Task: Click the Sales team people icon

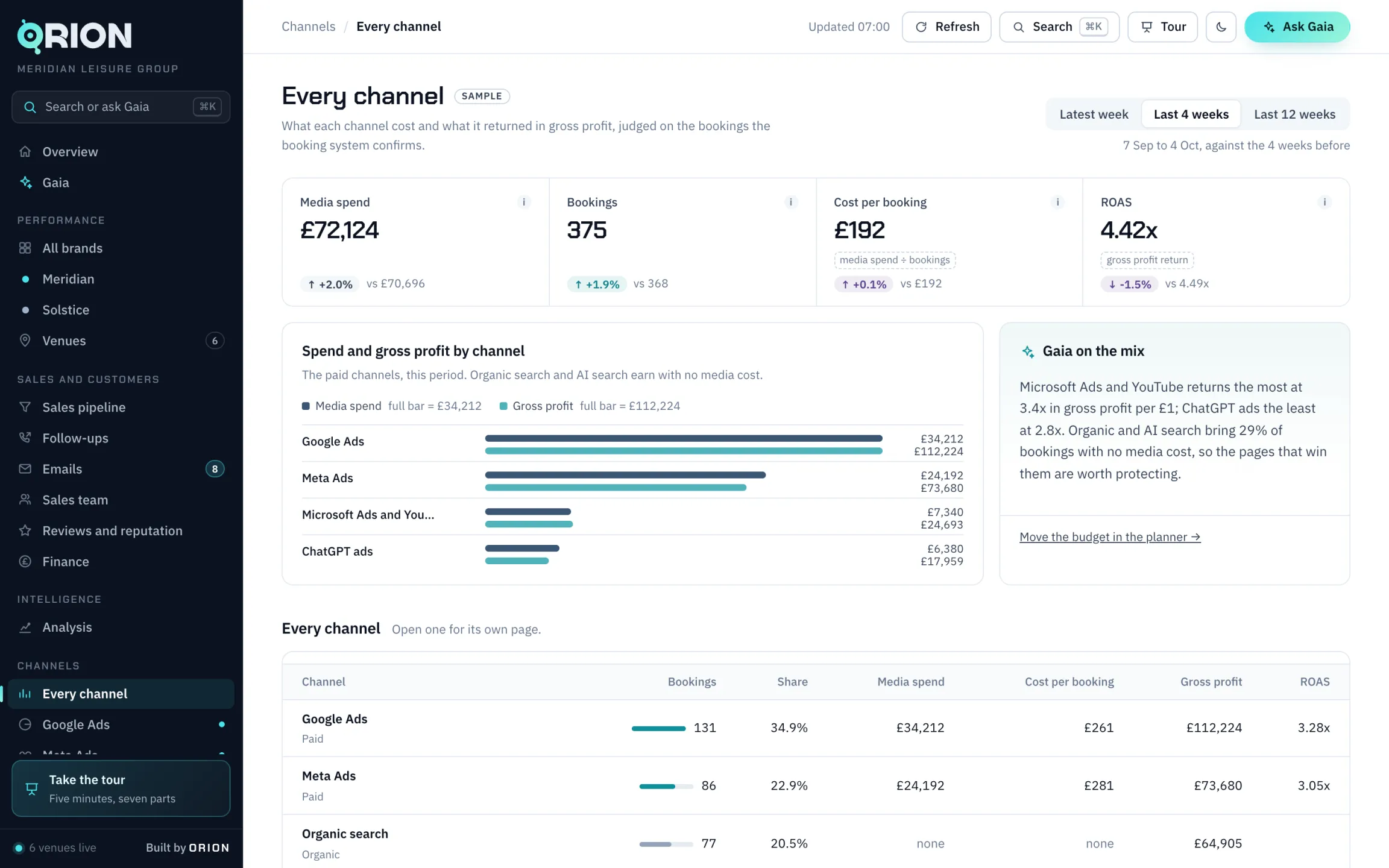Action: pyautogui.click(x=25, y=499)
